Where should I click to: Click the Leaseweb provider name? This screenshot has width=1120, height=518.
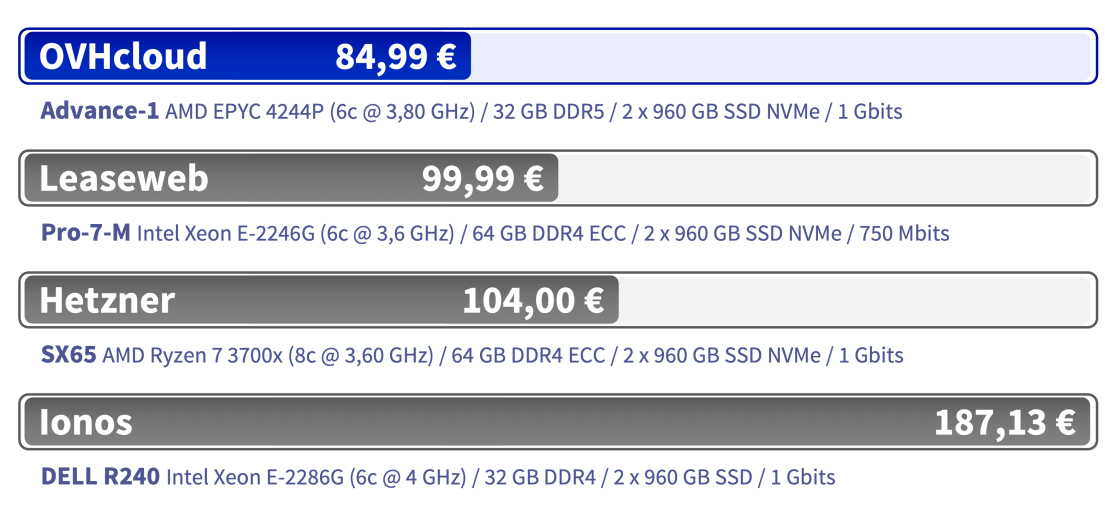coord(123,179)
